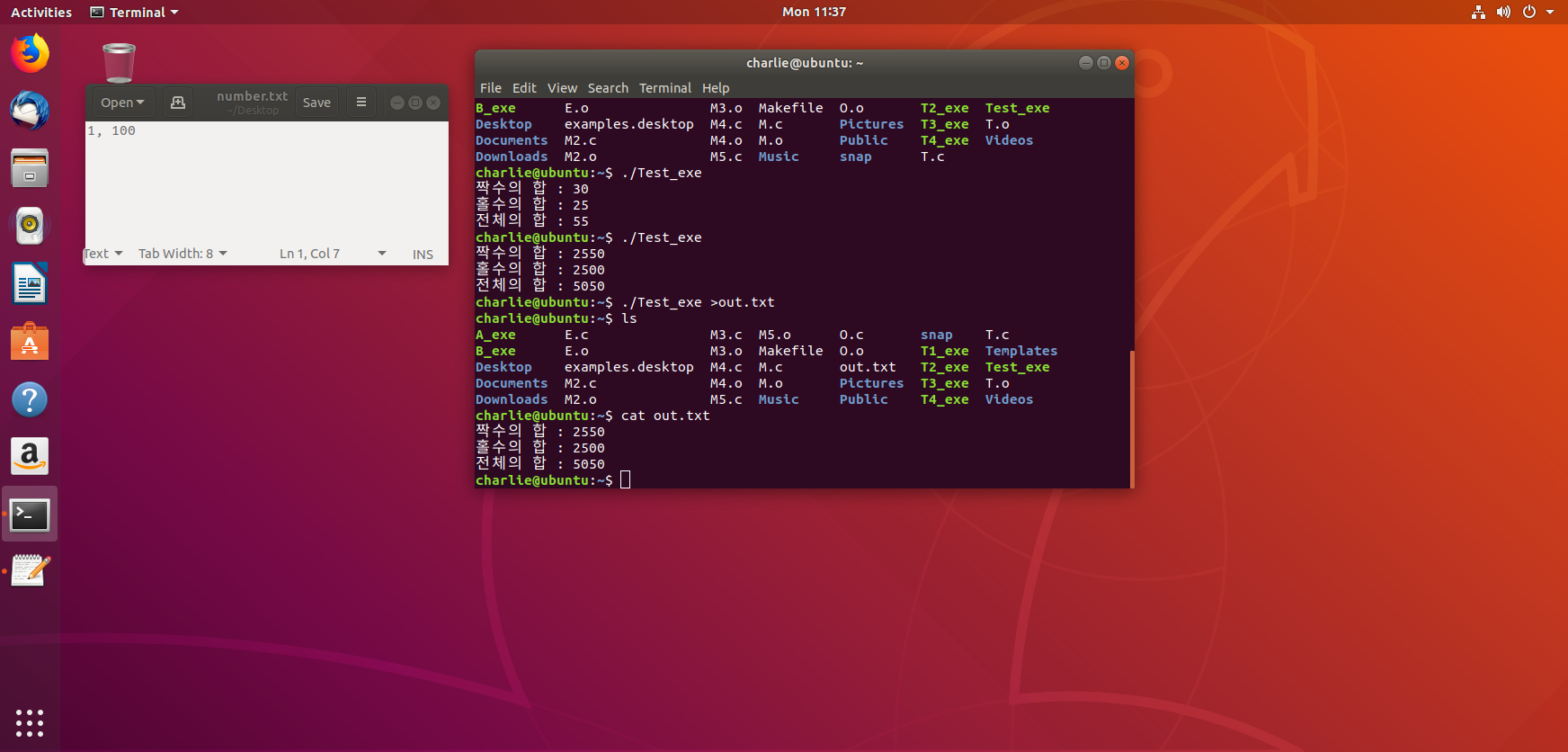
Task: Close the gedit number.txt window
Action: [433, 103]
